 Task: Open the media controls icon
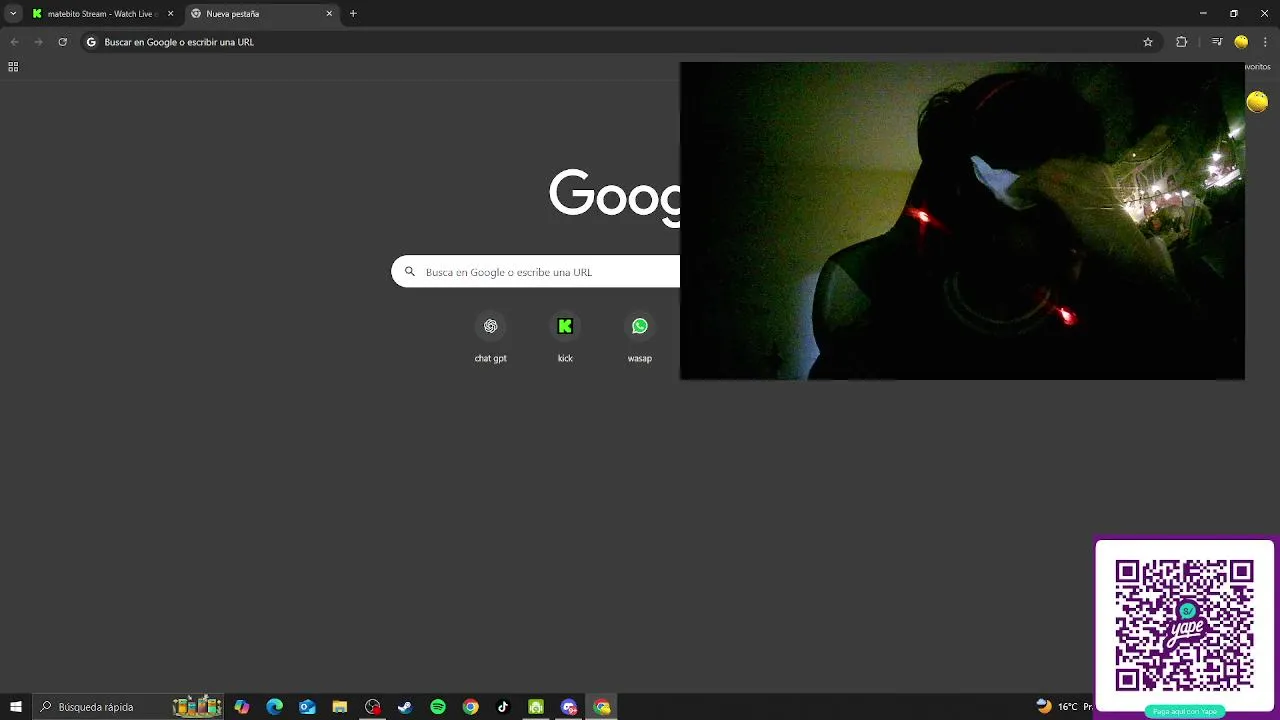(x=1217, y=42)
